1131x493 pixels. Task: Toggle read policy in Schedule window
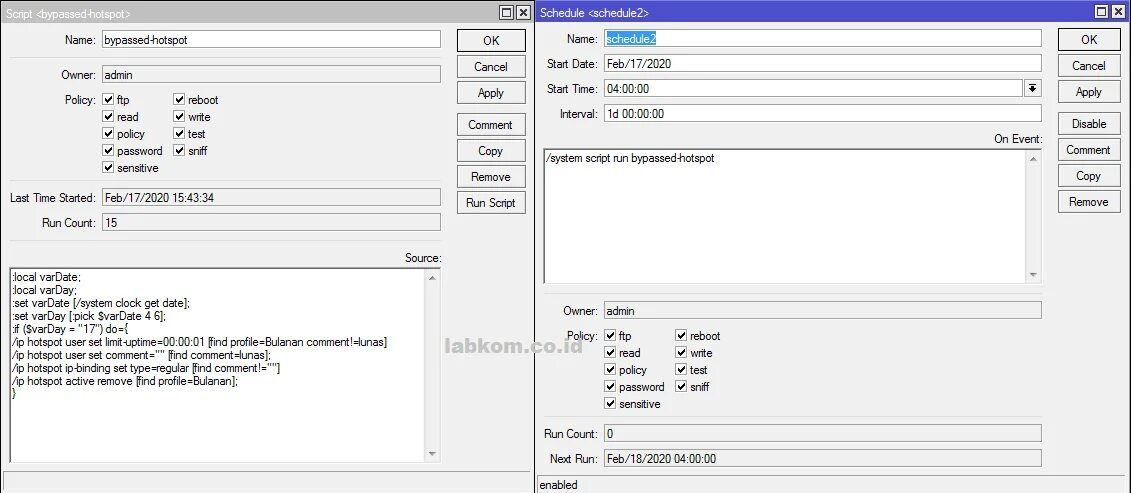(610, 353)
